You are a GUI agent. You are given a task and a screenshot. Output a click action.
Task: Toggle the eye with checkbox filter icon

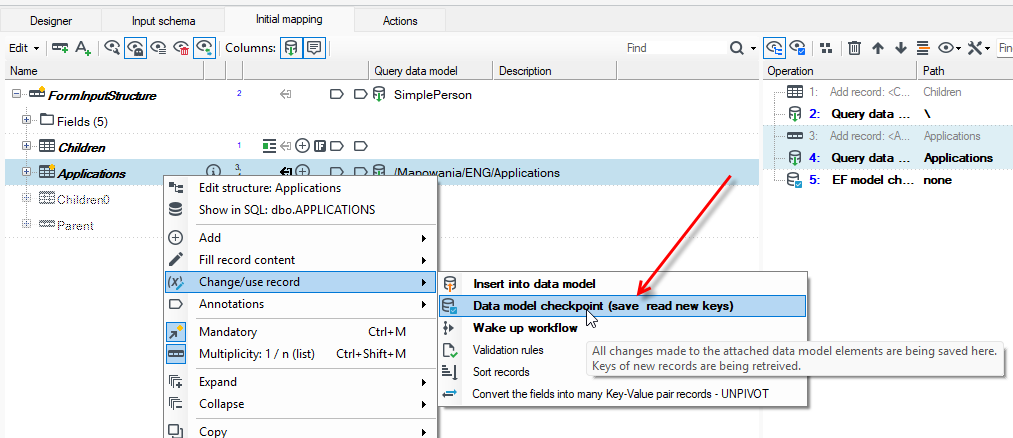(797, 47)
